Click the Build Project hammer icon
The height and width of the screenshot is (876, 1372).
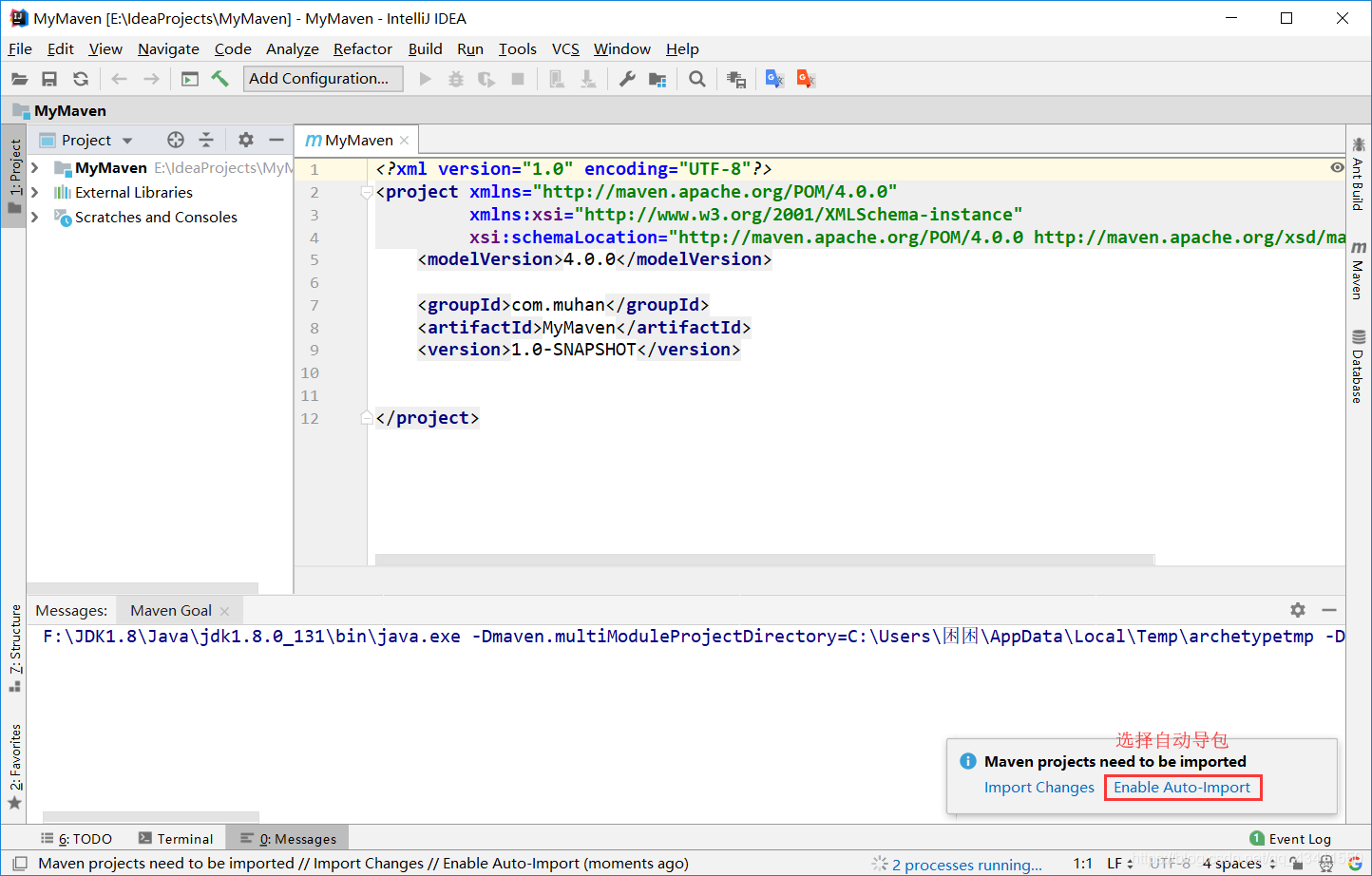[x=220, y=79]
